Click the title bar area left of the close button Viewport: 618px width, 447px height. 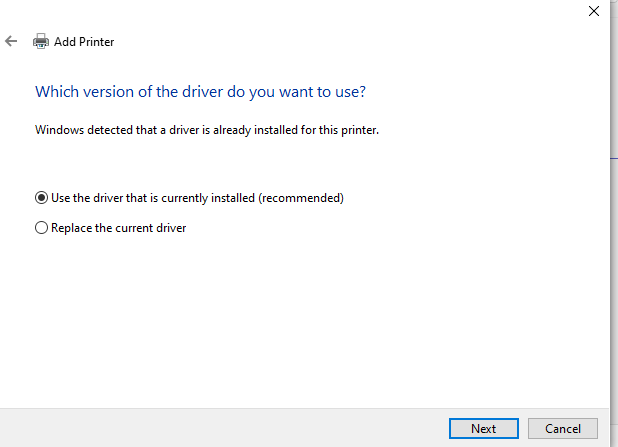(x=400, y=12)
